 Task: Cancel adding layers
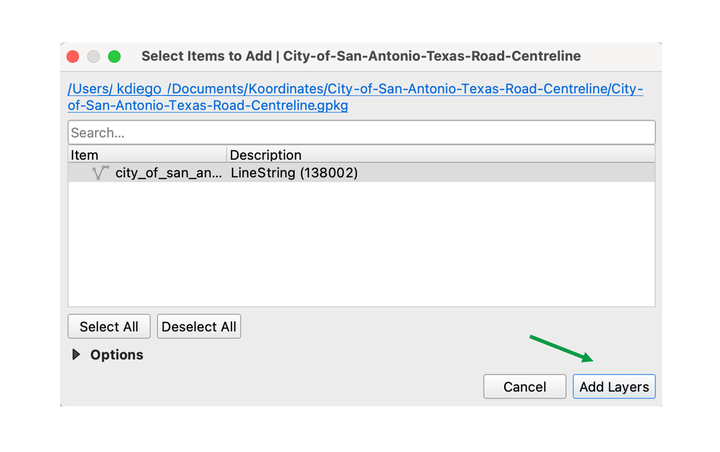coord(524,387)
